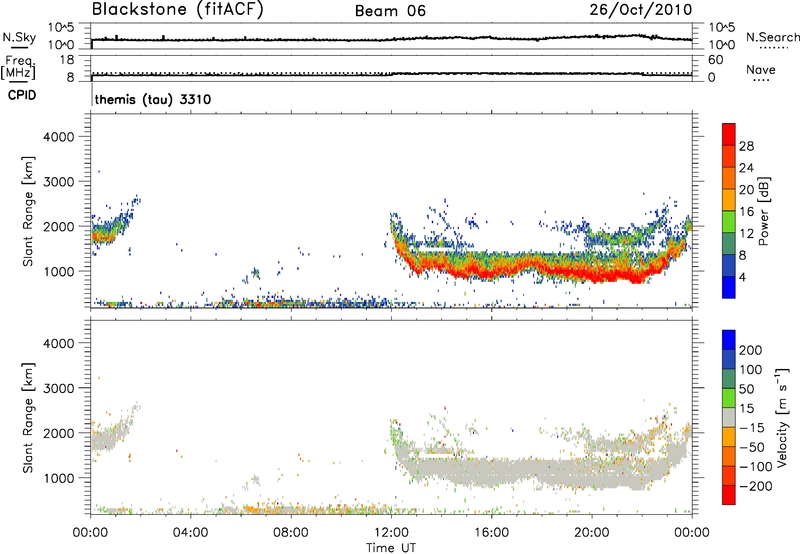
Task: Click the "4000" tick of the velocity panel
Action: click(x=58, y=343)
